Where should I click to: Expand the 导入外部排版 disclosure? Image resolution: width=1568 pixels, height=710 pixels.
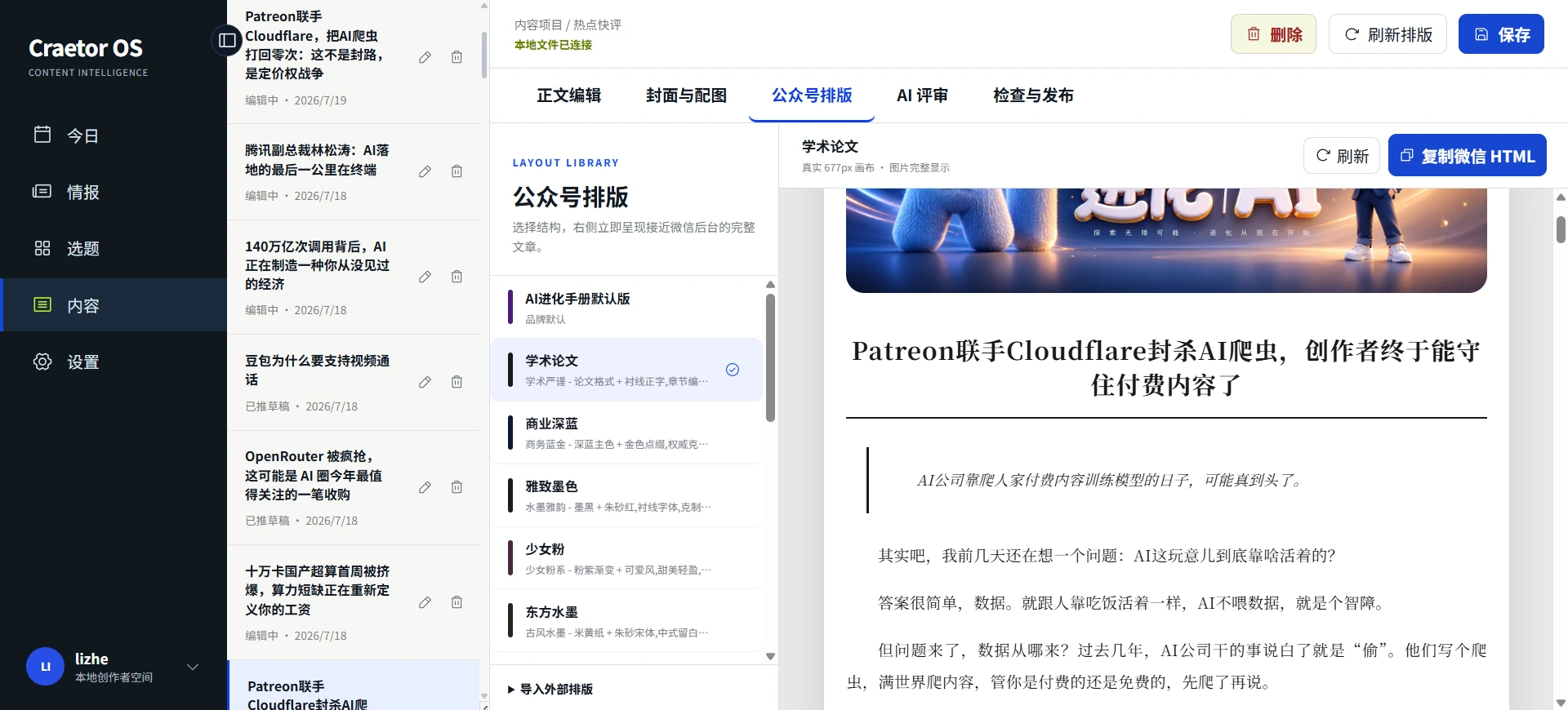point(550,689)
